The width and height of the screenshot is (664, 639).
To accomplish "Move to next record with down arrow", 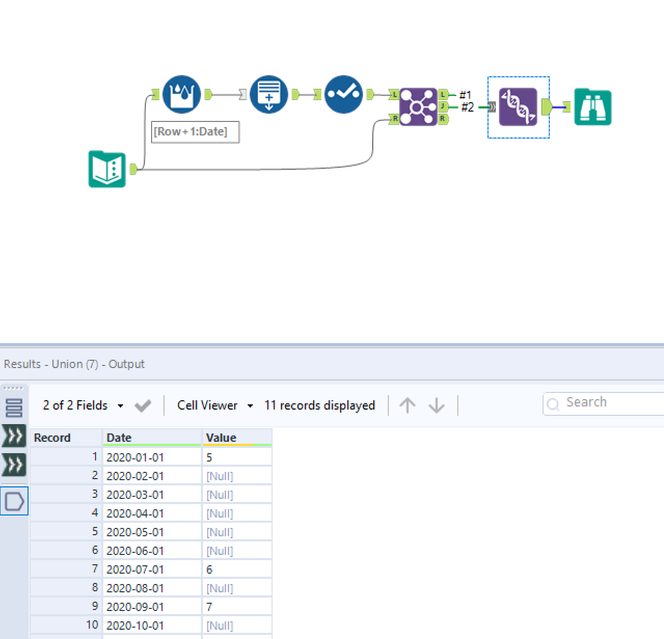I will [x=437, y=405].
